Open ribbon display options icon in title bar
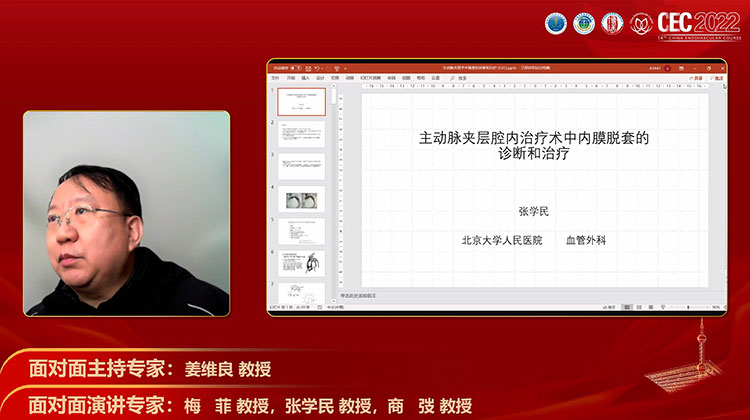 tap(681, 68)
